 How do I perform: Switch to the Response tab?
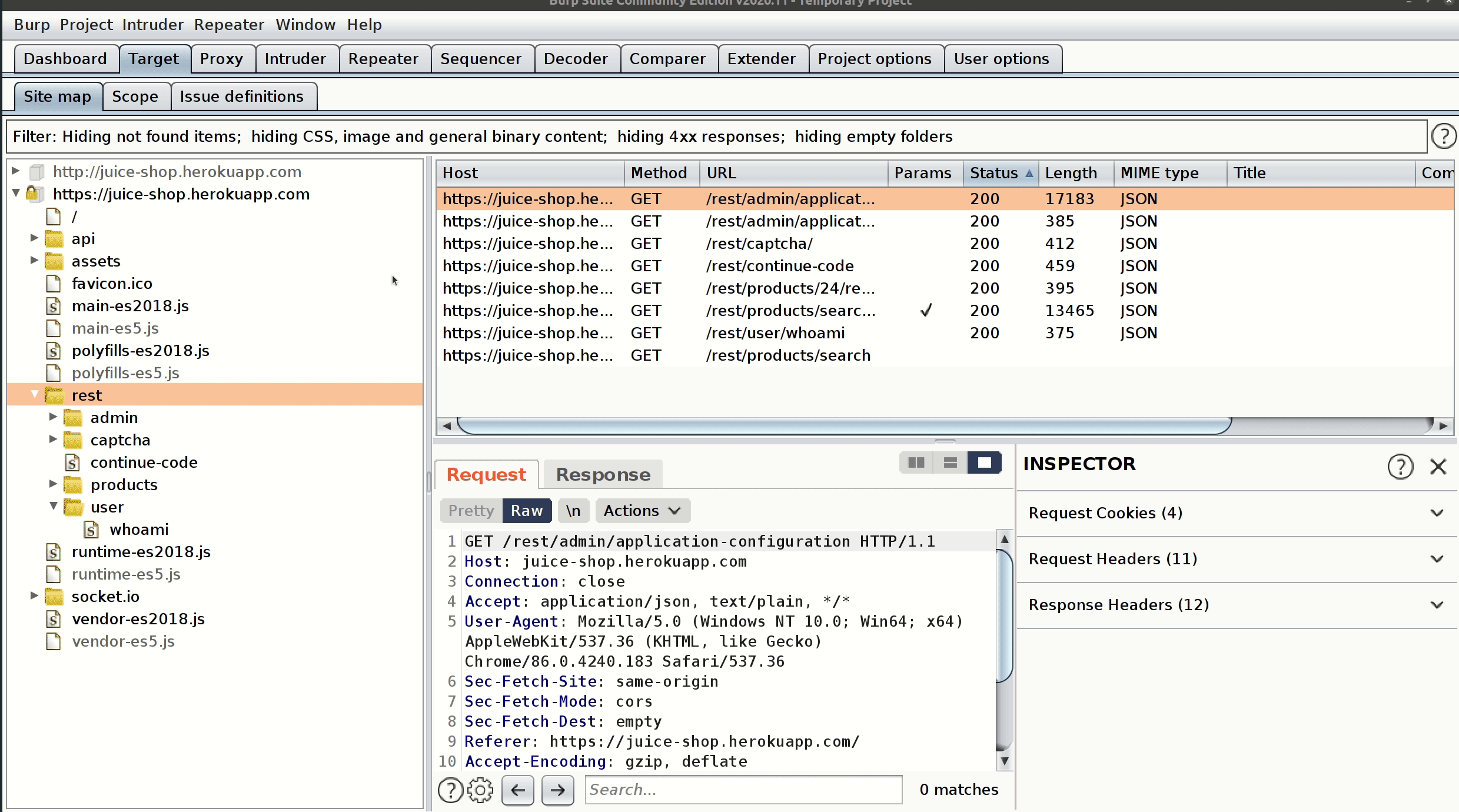[603, 474]
